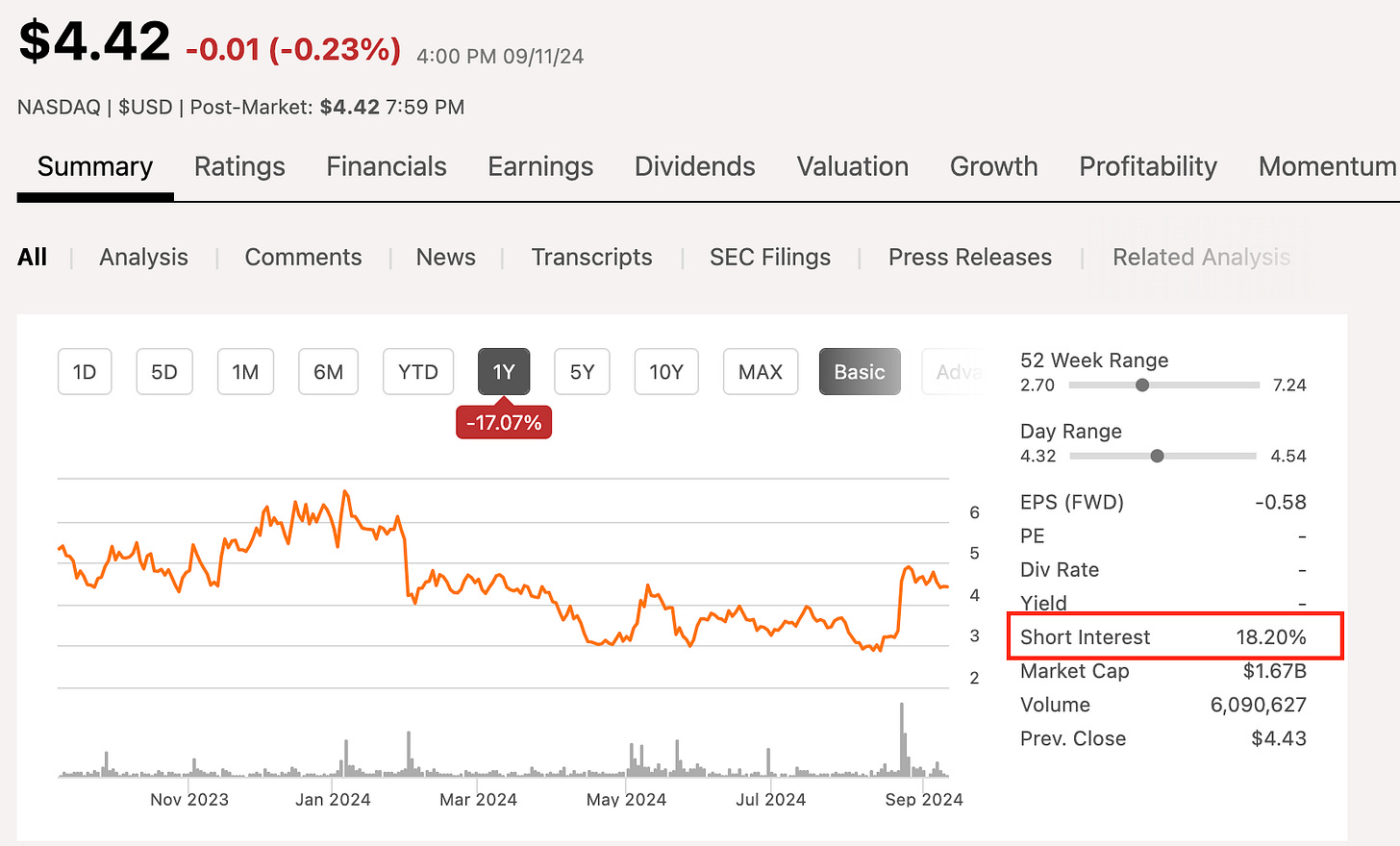Filter feed to News
This screenshot has width=1400, height=846.
coord(446,258)
